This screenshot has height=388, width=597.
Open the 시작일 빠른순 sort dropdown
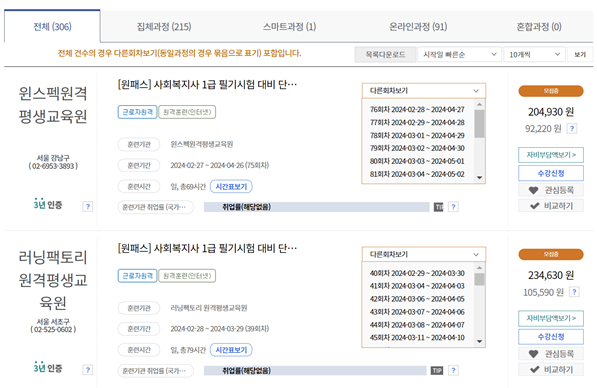tap(459, 54)
